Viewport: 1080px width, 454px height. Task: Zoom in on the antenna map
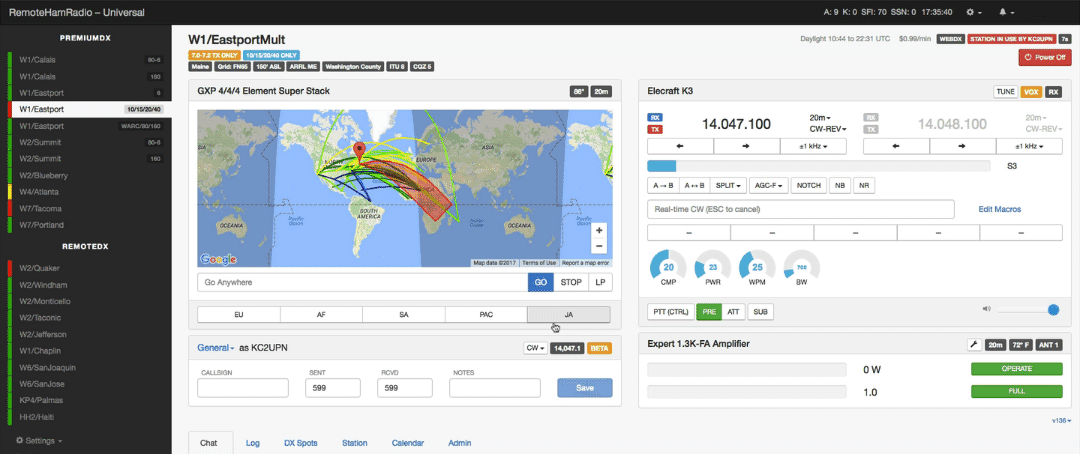(x=599, y=230)
